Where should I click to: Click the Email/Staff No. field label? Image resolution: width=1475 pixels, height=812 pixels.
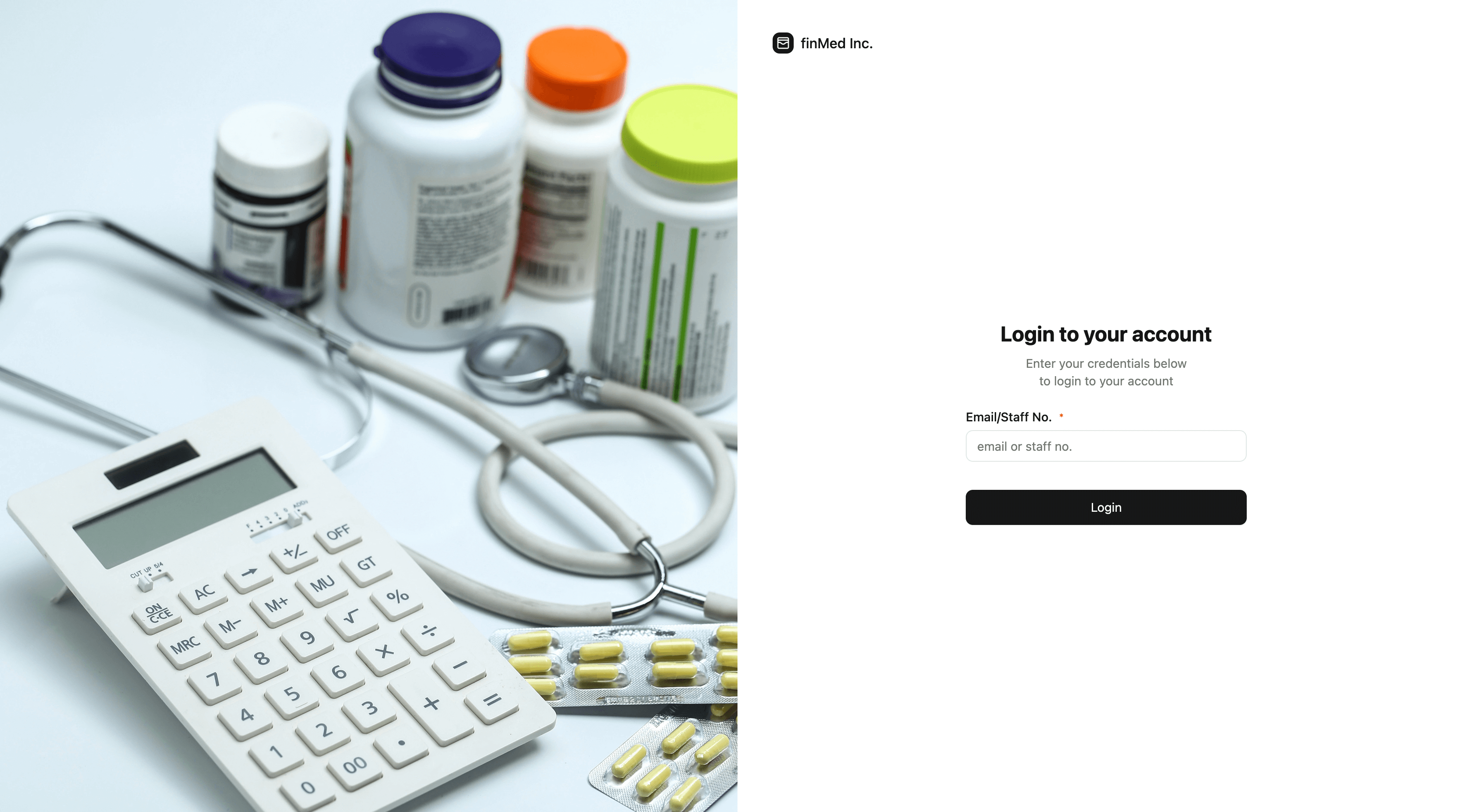[1008, 417]
